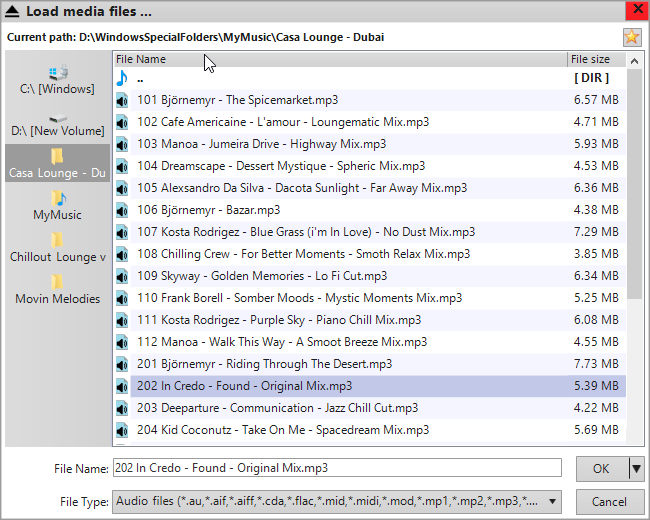Click the favorites star icon
The height and width of the screenshot is (520, 650).
(x=632, y=37)
